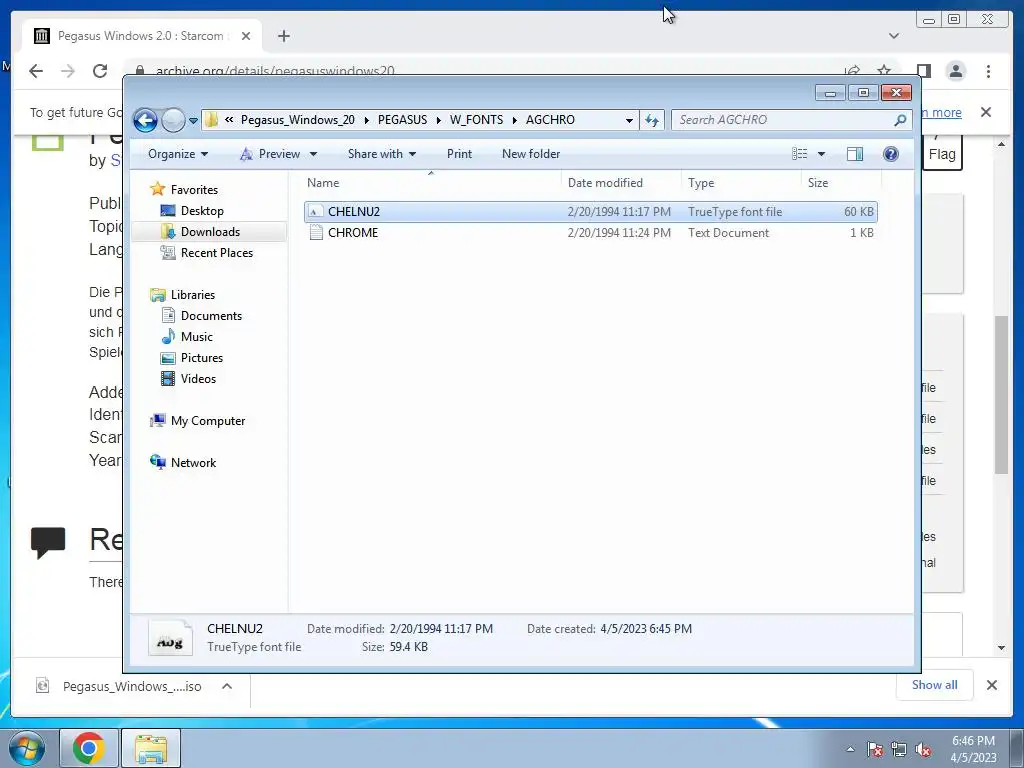Screen dimensions: 1024x768
Task: Click Chrome's back arrow
Action: tap(36, 71)
